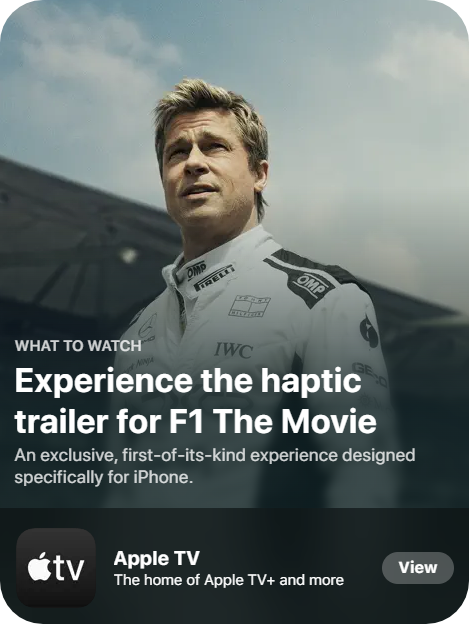This screenshot has width=469, height=624.
Task: Click the IWC logo on racing suit
Action: 234,350
